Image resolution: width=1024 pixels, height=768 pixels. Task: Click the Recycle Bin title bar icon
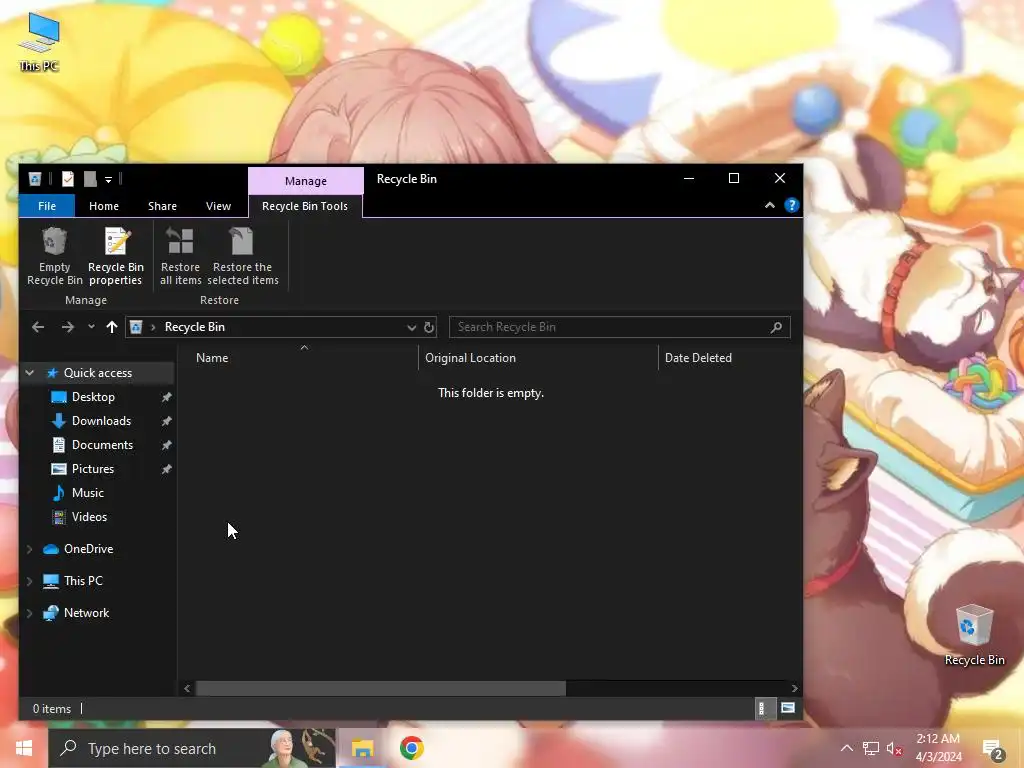(35, 179)
